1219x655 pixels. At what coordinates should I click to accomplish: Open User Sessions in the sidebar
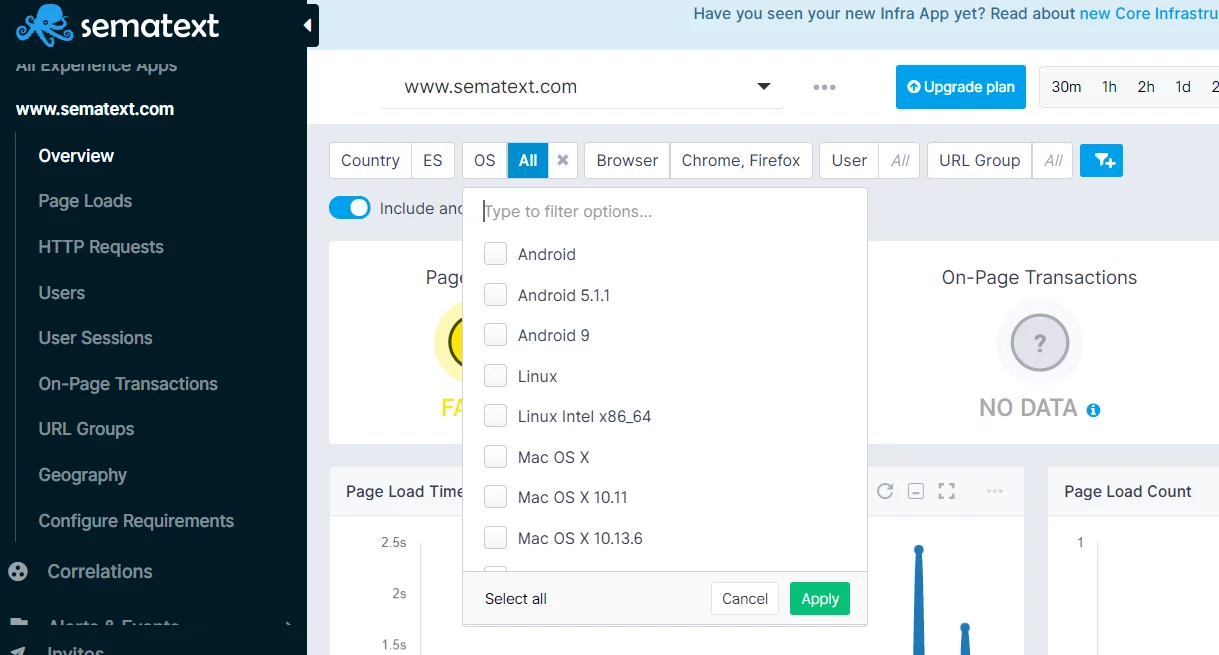[x=95, y=338]
